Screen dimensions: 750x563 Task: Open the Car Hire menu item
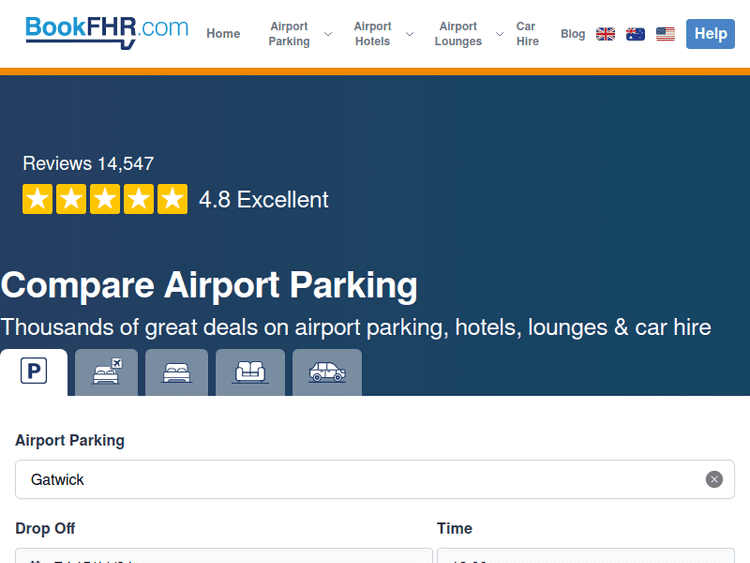coord(527,34)
